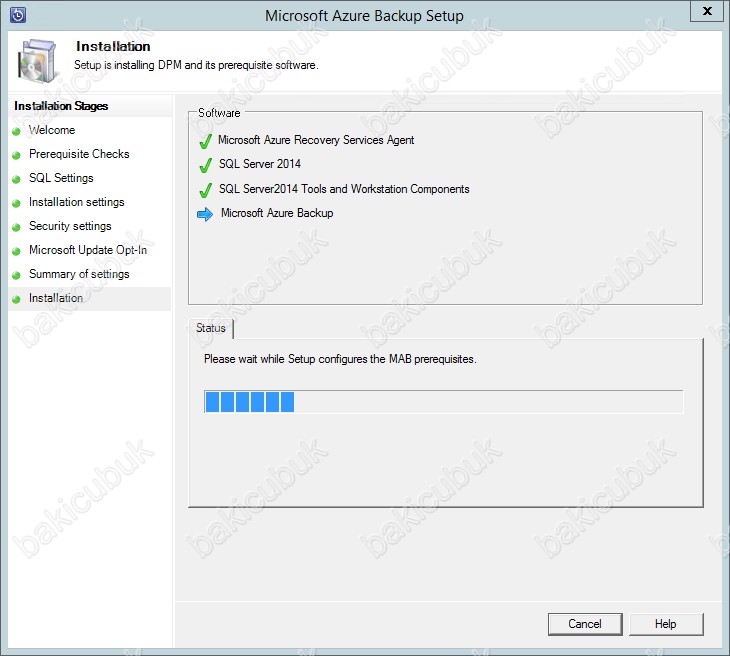This screenshot has width=730, height=656.
Task: Click green dot next to Security settings
Action: (x=16, y=227)
